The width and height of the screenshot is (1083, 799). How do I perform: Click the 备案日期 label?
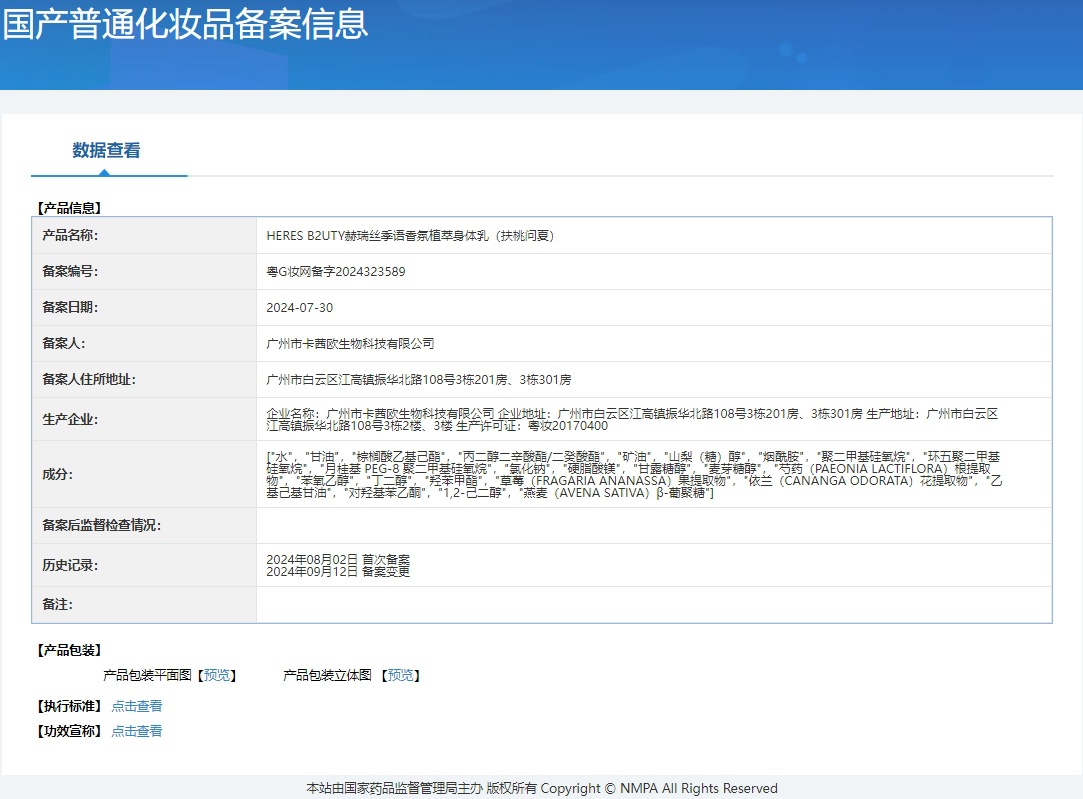(x=70, y=307)
